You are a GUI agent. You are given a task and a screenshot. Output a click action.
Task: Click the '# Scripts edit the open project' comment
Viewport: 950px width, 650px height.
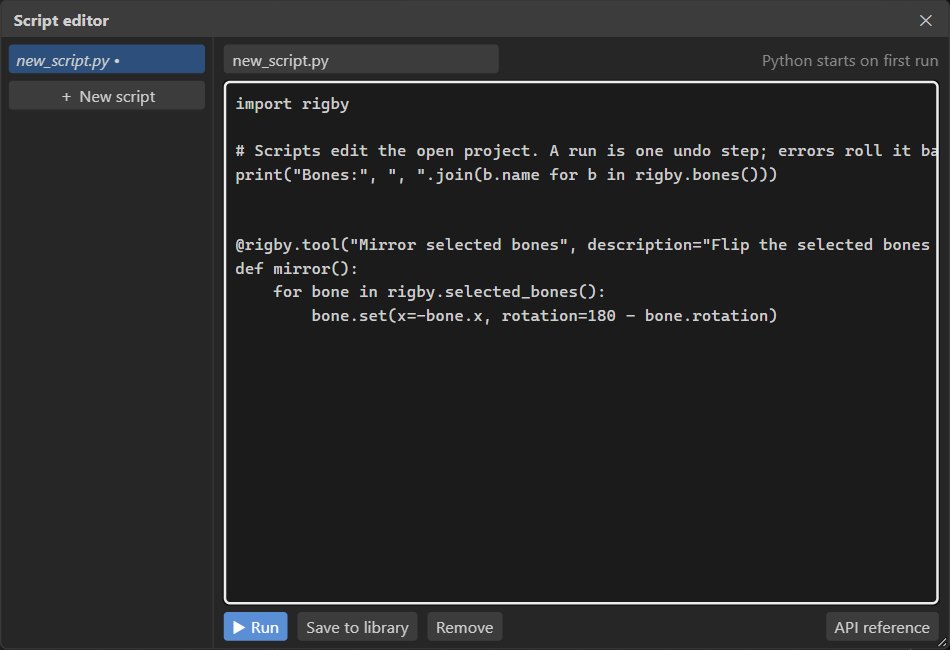(586, 151)
